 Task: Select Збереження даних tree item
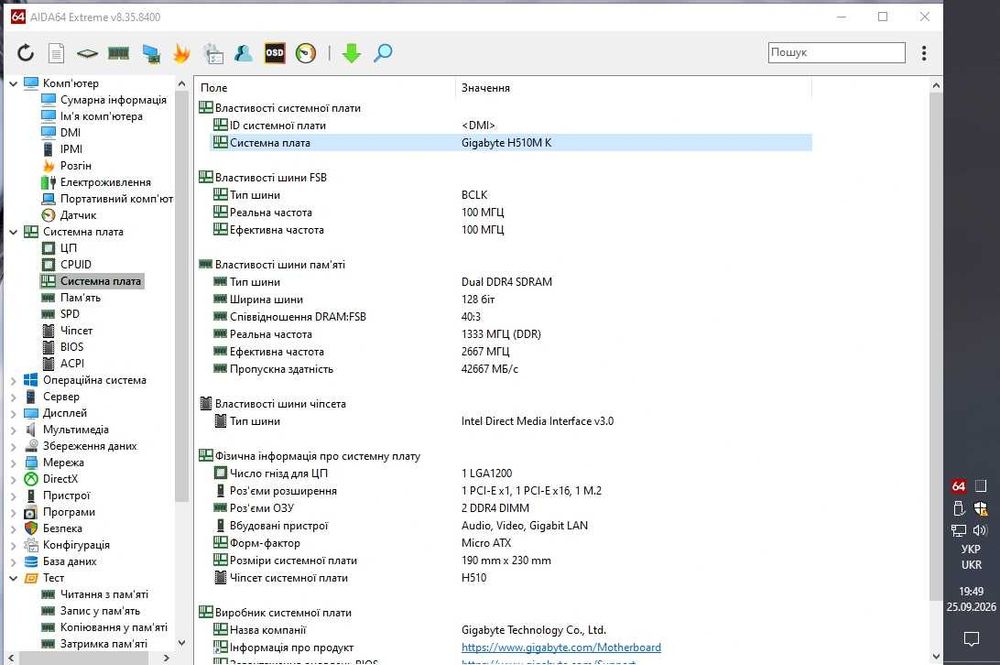[89, 446]
